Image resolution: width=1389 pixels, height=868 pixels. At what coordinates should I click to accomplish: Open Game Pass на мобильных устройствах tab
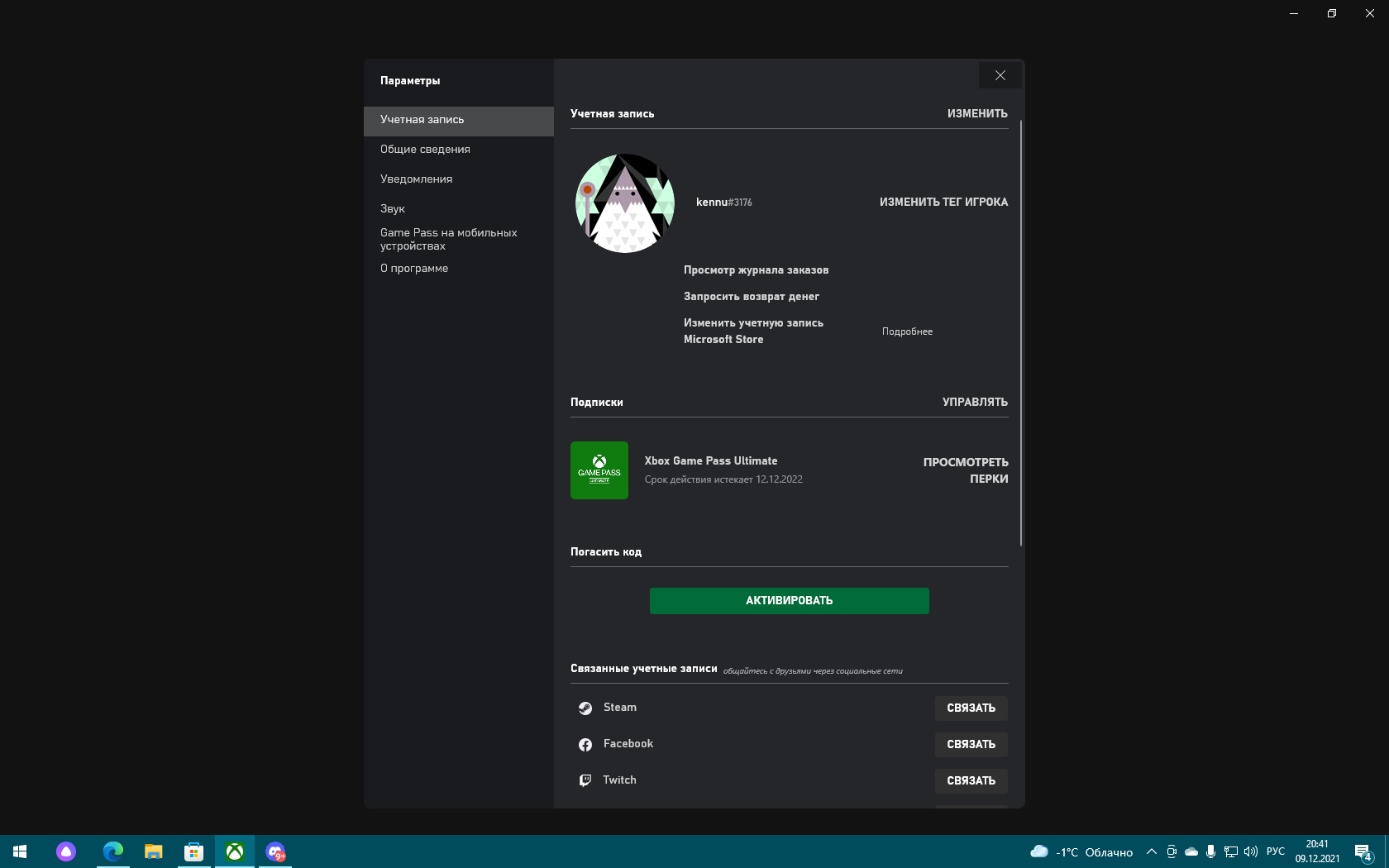point(459,240)
